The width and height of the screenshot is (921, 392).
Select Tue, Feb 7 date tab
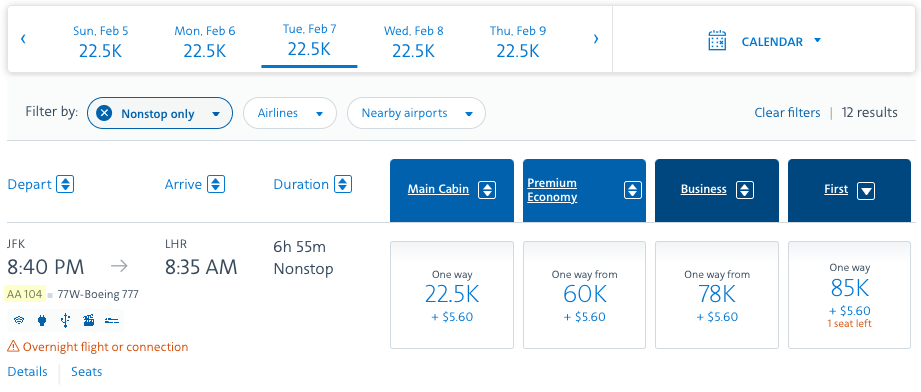point(309,40)
